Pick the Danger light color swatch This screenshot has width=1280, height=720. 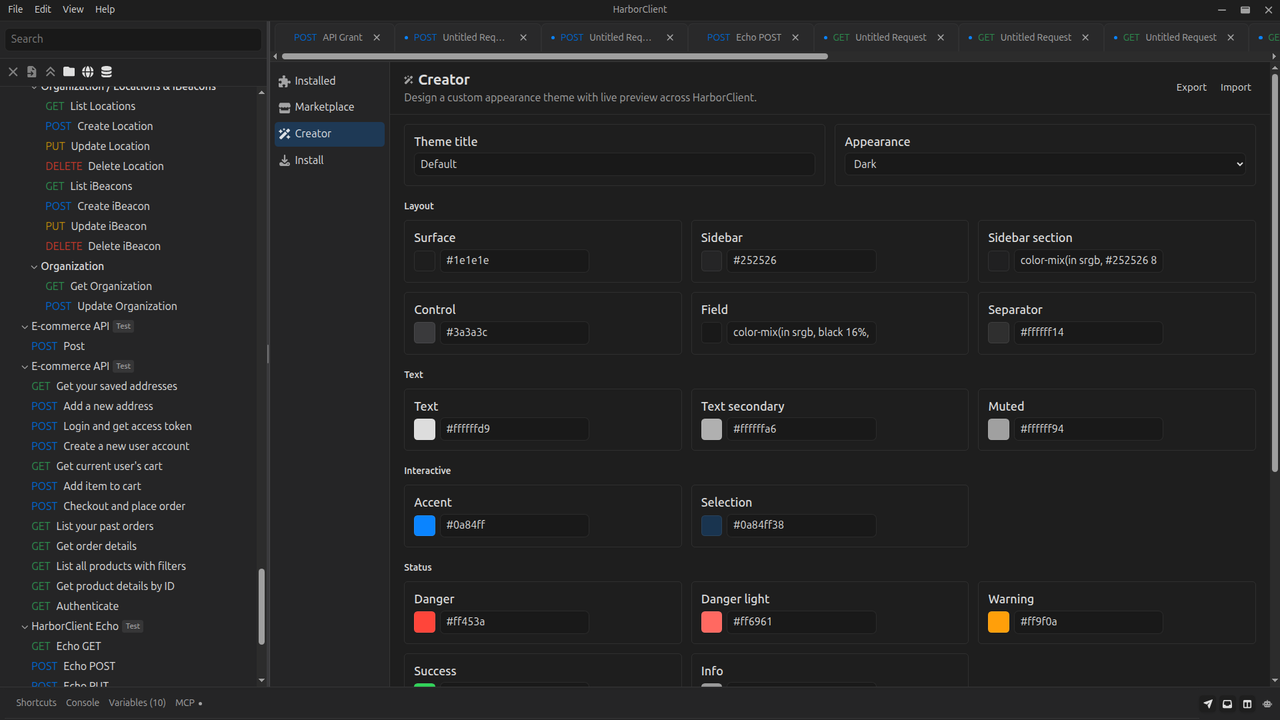[x=712, y=622]
